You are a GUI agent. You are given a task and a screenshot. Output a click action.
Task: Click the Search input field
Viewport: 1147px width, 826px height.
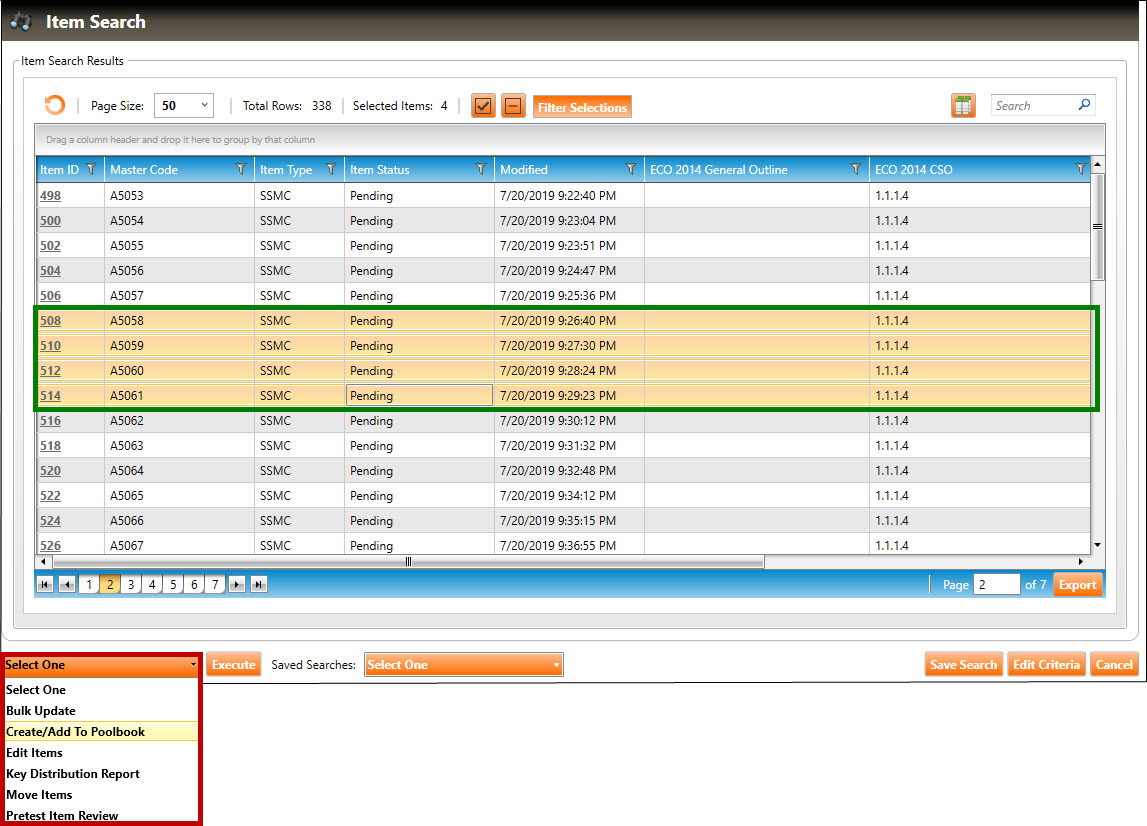1034,106
